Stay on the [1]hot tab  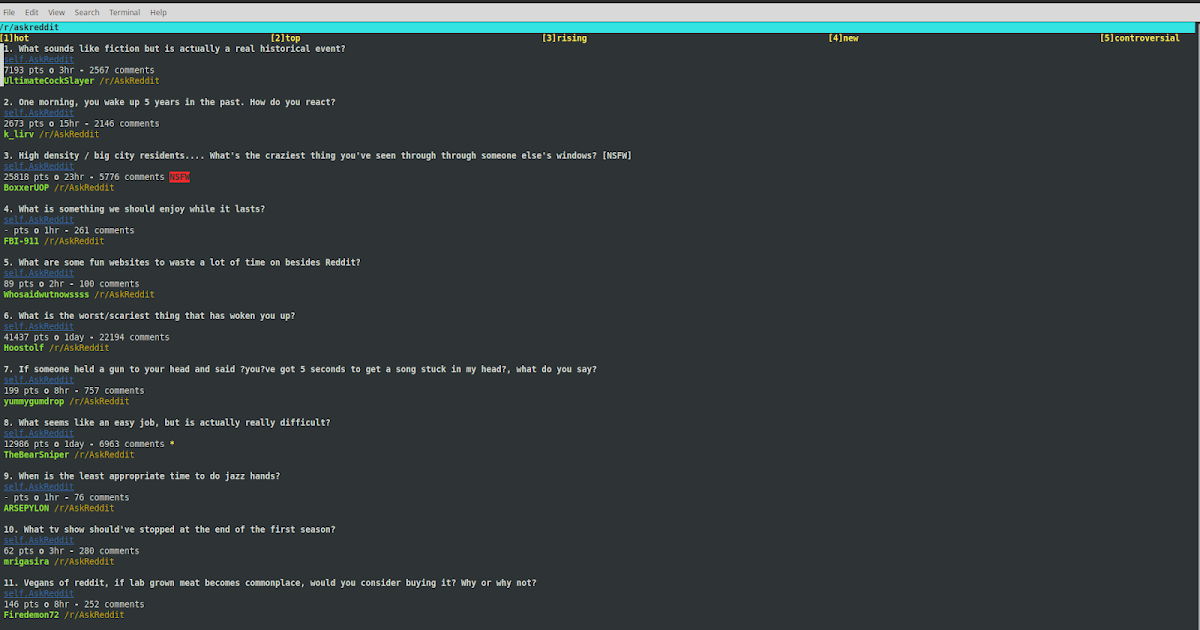(14, 37)
